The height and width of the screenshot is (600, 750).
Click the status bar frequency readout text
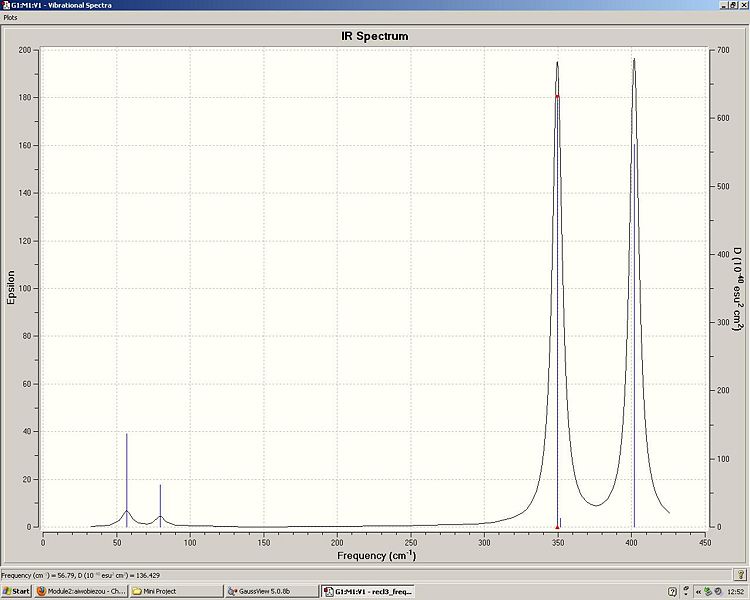pos(80,575)
